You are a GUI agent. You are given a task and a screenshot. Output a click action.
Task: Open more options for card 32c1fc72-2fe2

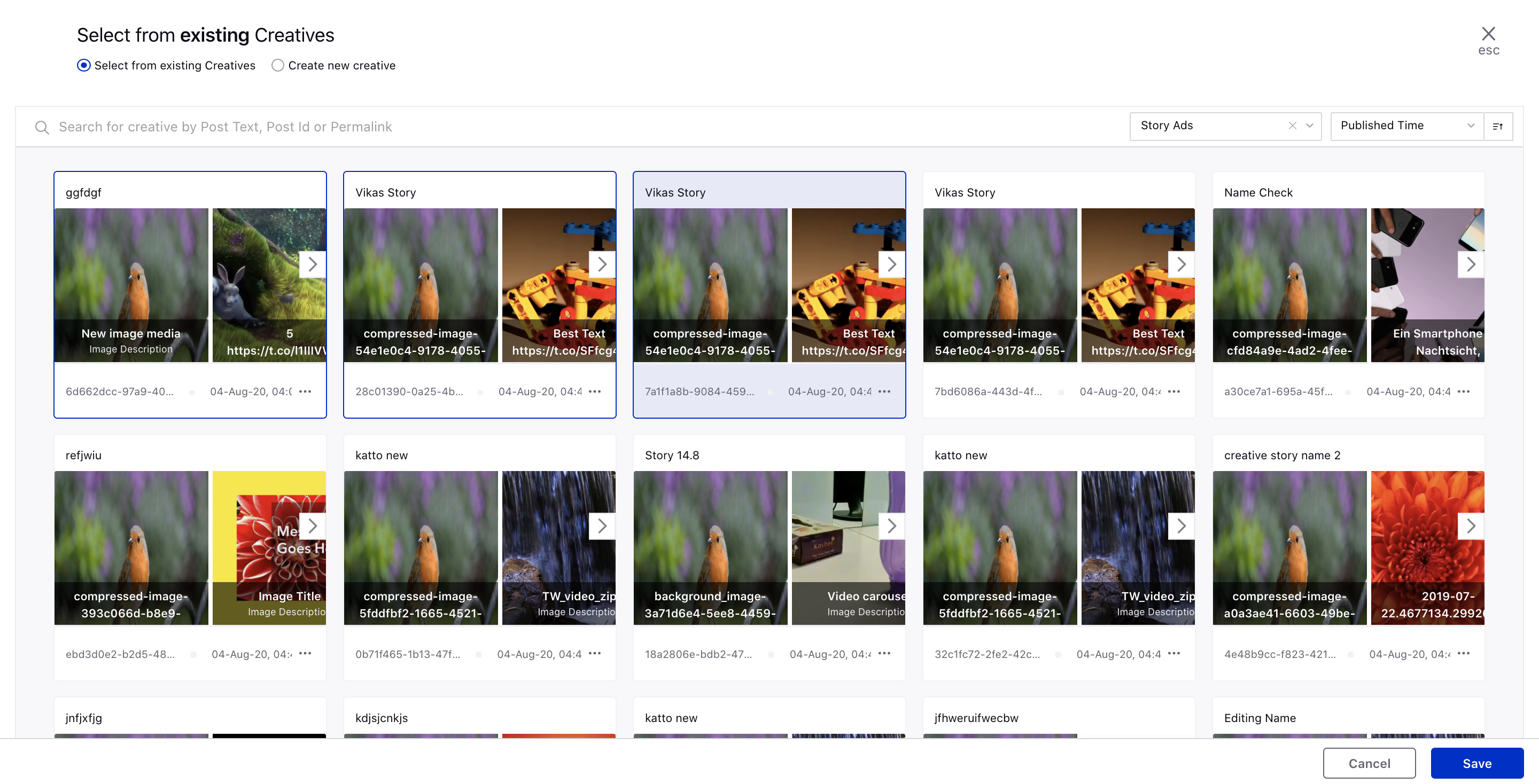point(1175,654)
